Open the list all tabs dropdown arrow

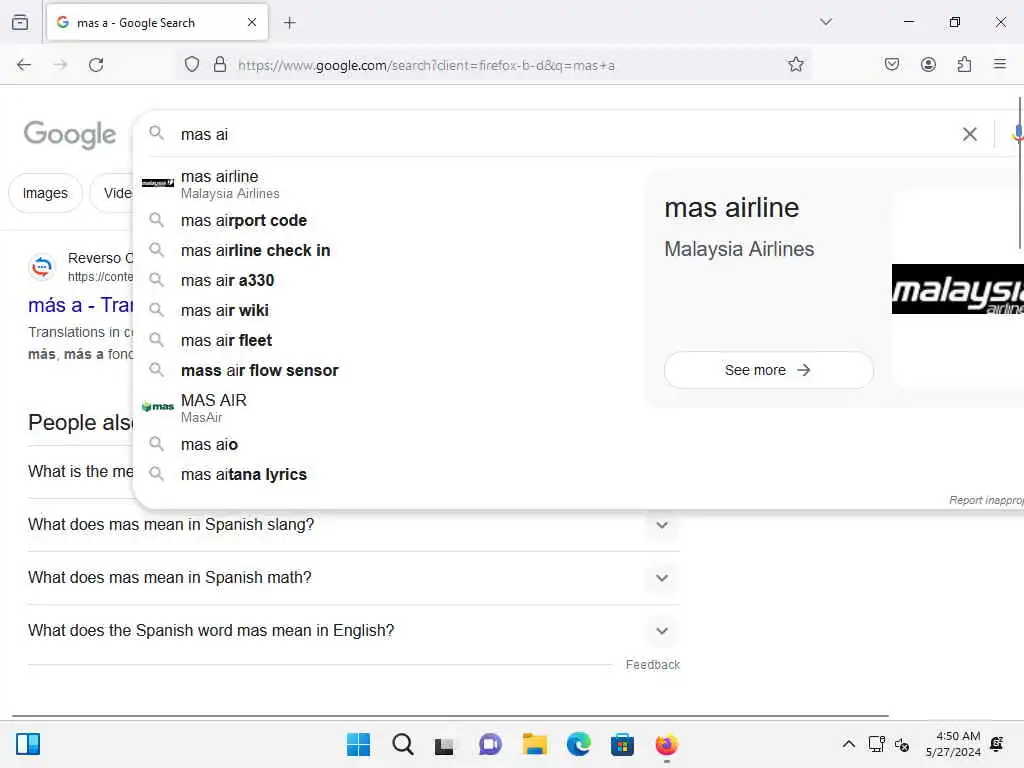[x=826, y=22]
